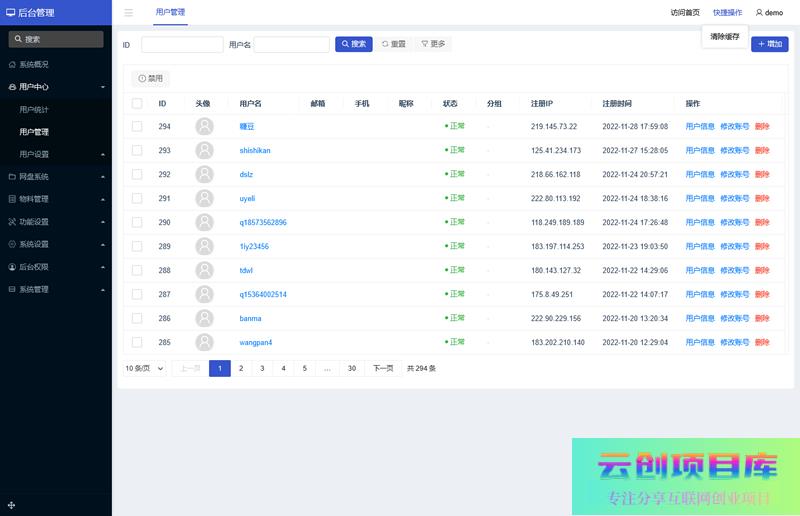The width and height of the screenshot is (800, 516).
Task: Click the avatar of user tdwl
Action: 205,270
